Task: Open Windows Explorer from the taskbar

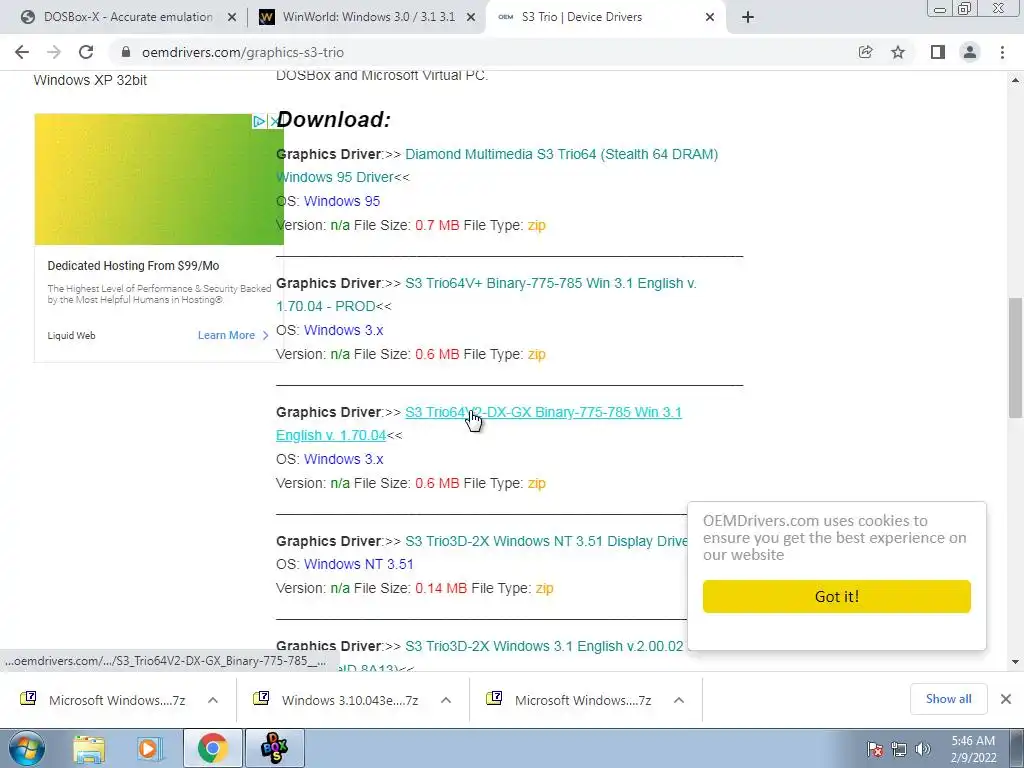Action: click(89, 748)
